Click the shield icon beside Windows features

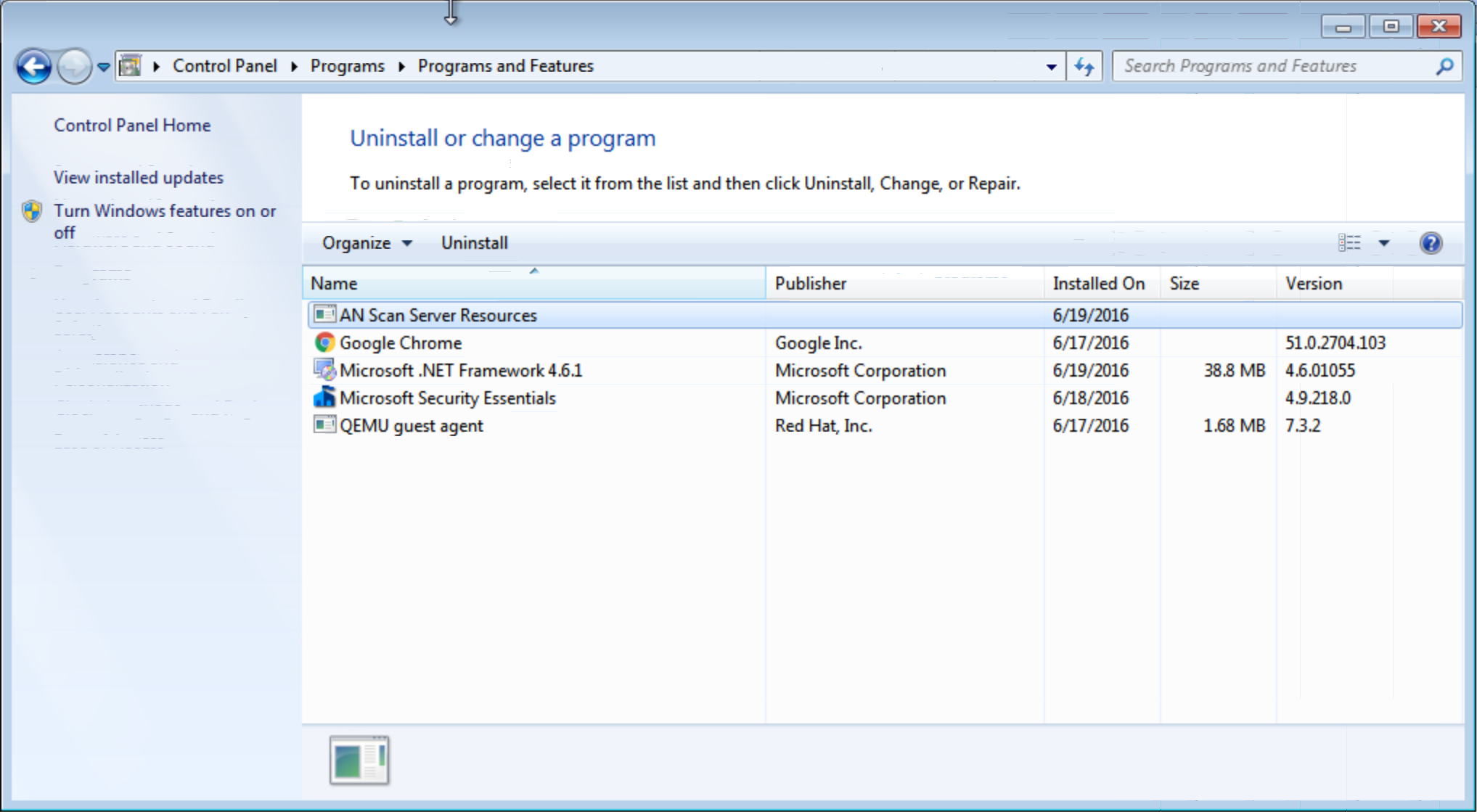[32, 211]
